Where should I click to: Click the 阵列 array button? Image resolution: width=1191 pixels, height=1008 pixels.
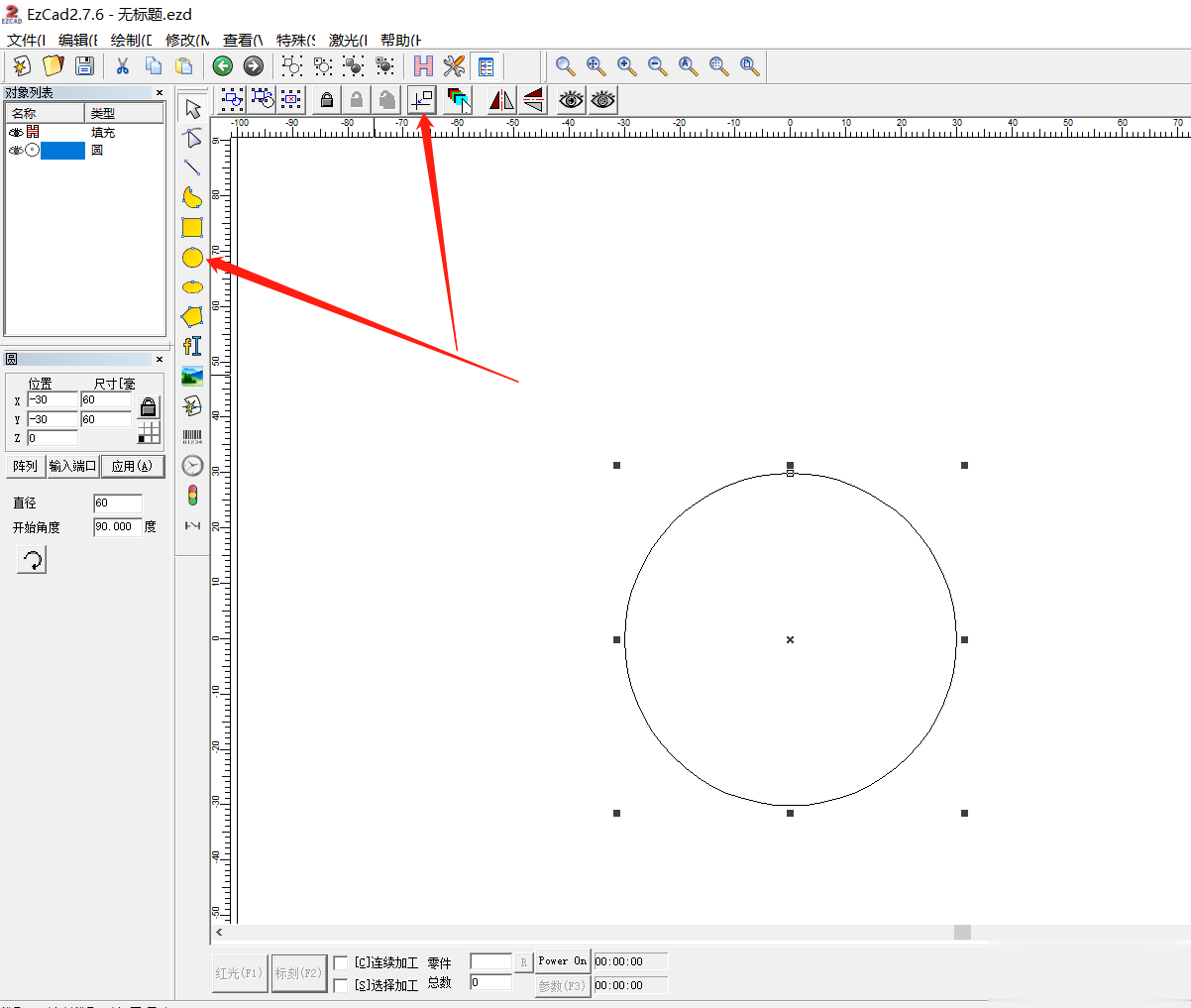pyautogui.click(x=25, y=466)
